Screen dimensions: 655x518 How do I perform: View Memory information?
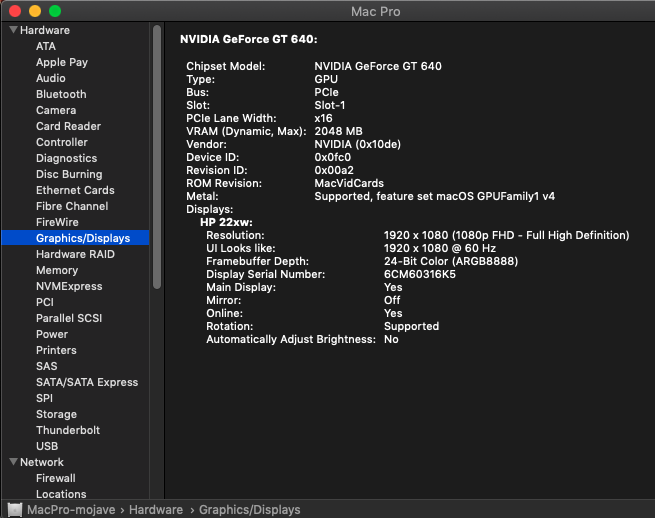(57, 270)
